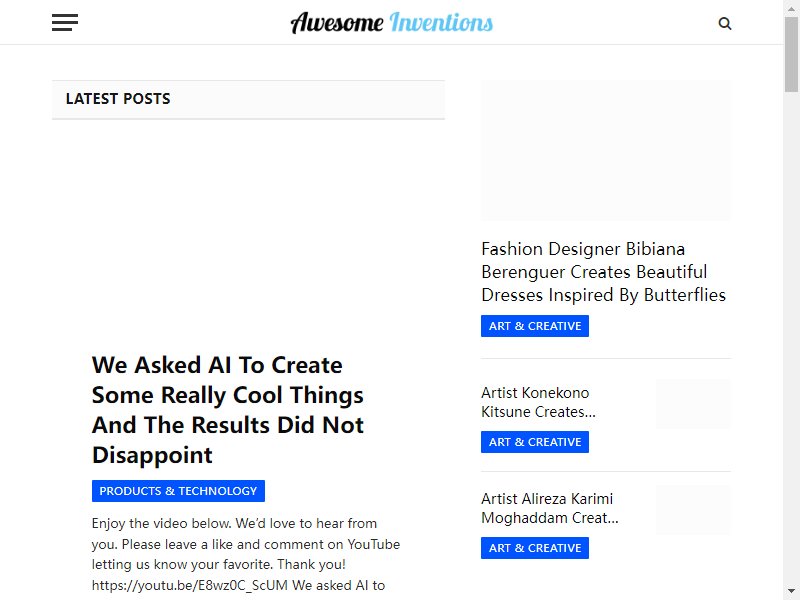800x600 pixels.
Task: Open the Artist Alireza Karimi Moghaddam article
Action: pos(549,508)
